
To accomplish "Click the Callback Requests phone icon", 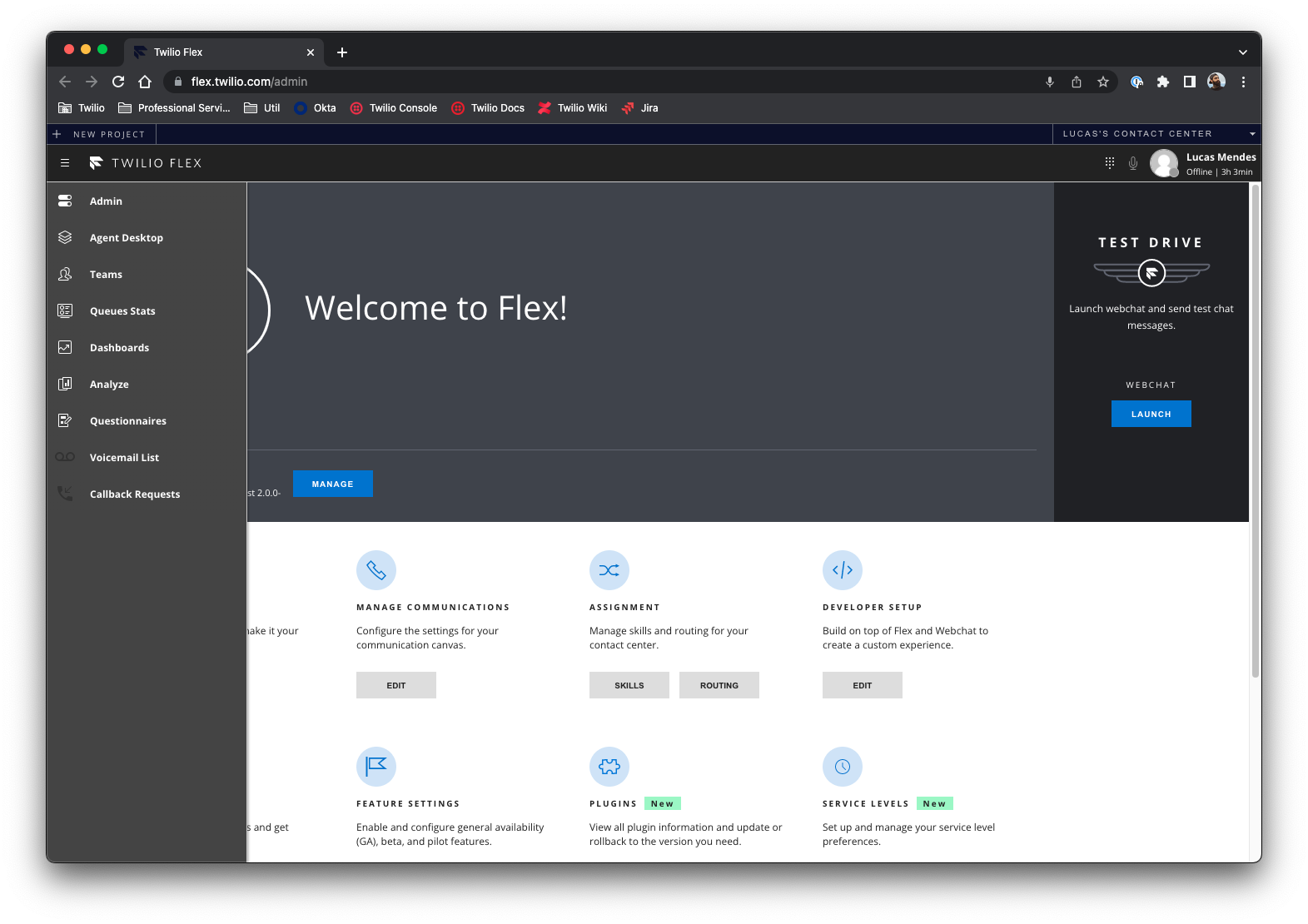I will click(65, 494).
